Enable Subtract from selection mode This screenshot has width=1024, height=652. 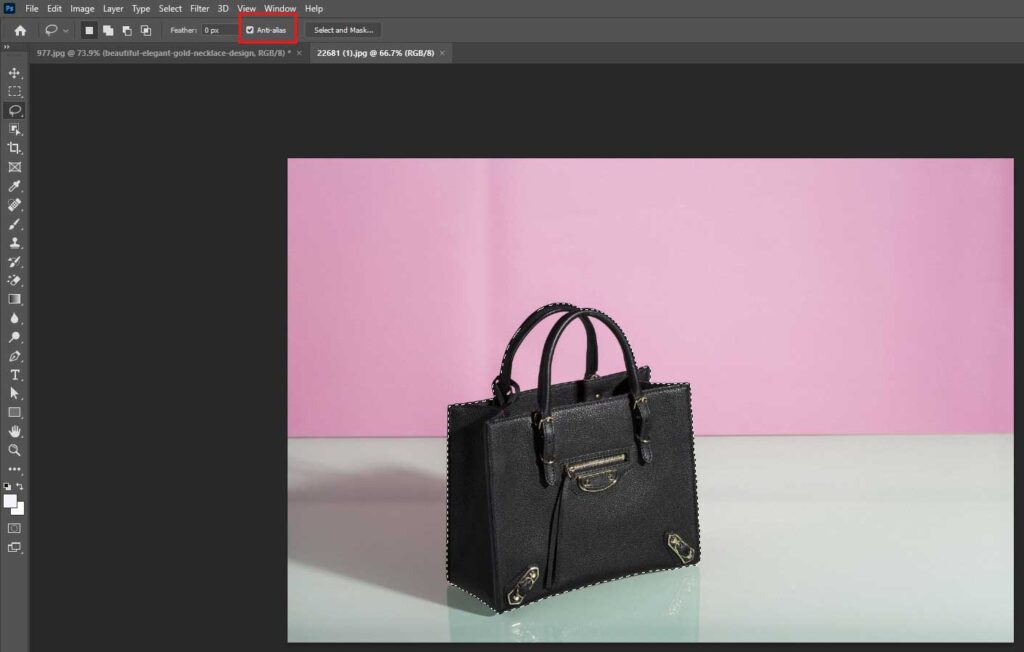tap(127, 30)
